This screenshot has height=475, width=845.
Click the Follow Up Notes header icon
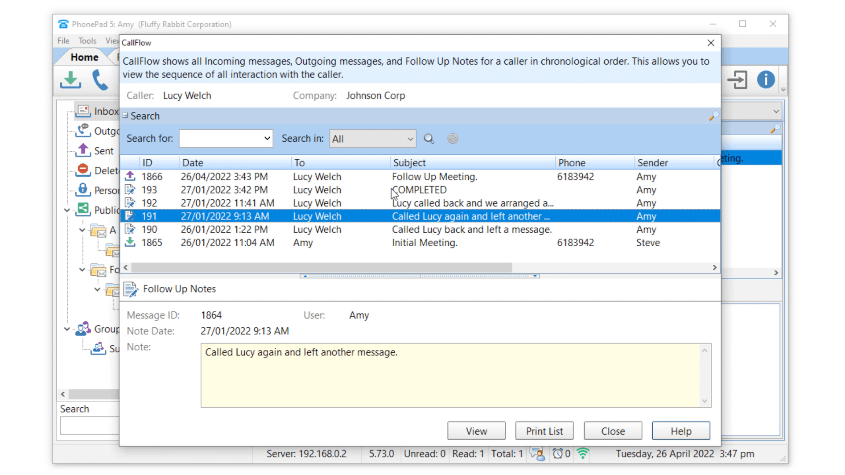[131, 289]
